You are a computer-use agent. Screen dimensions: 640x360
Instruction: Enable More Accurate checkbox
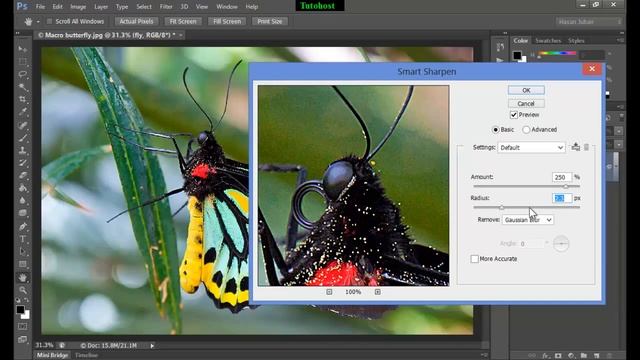(x=474, y=259)
